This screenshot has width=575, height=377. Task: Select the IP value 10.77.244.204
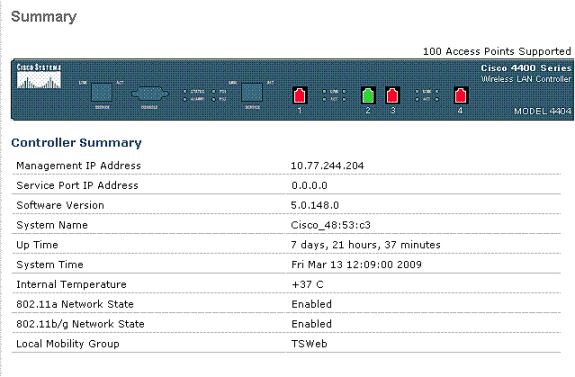coord(327,166)
